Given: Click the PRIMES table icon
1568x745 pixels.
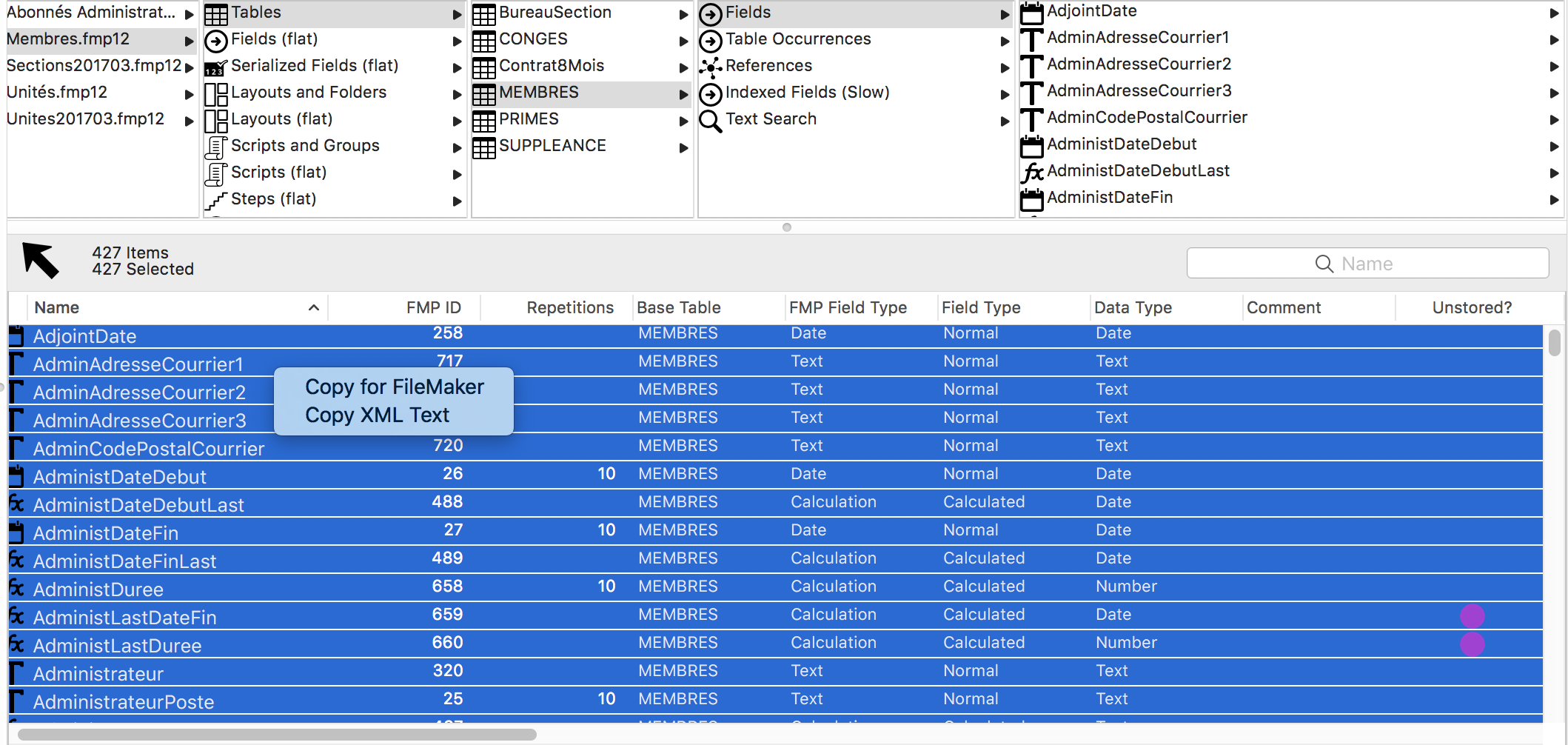Looking at the screenshot, I should (x=483, y=121).
